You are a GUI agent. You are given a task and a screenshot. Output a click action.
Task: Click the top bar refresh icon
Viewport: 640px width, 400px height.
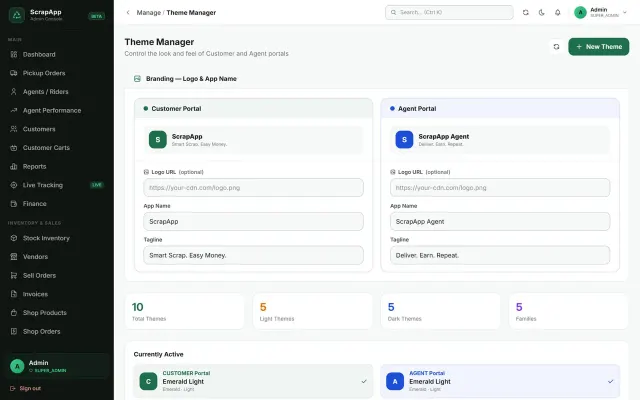(x=526, y=13)
